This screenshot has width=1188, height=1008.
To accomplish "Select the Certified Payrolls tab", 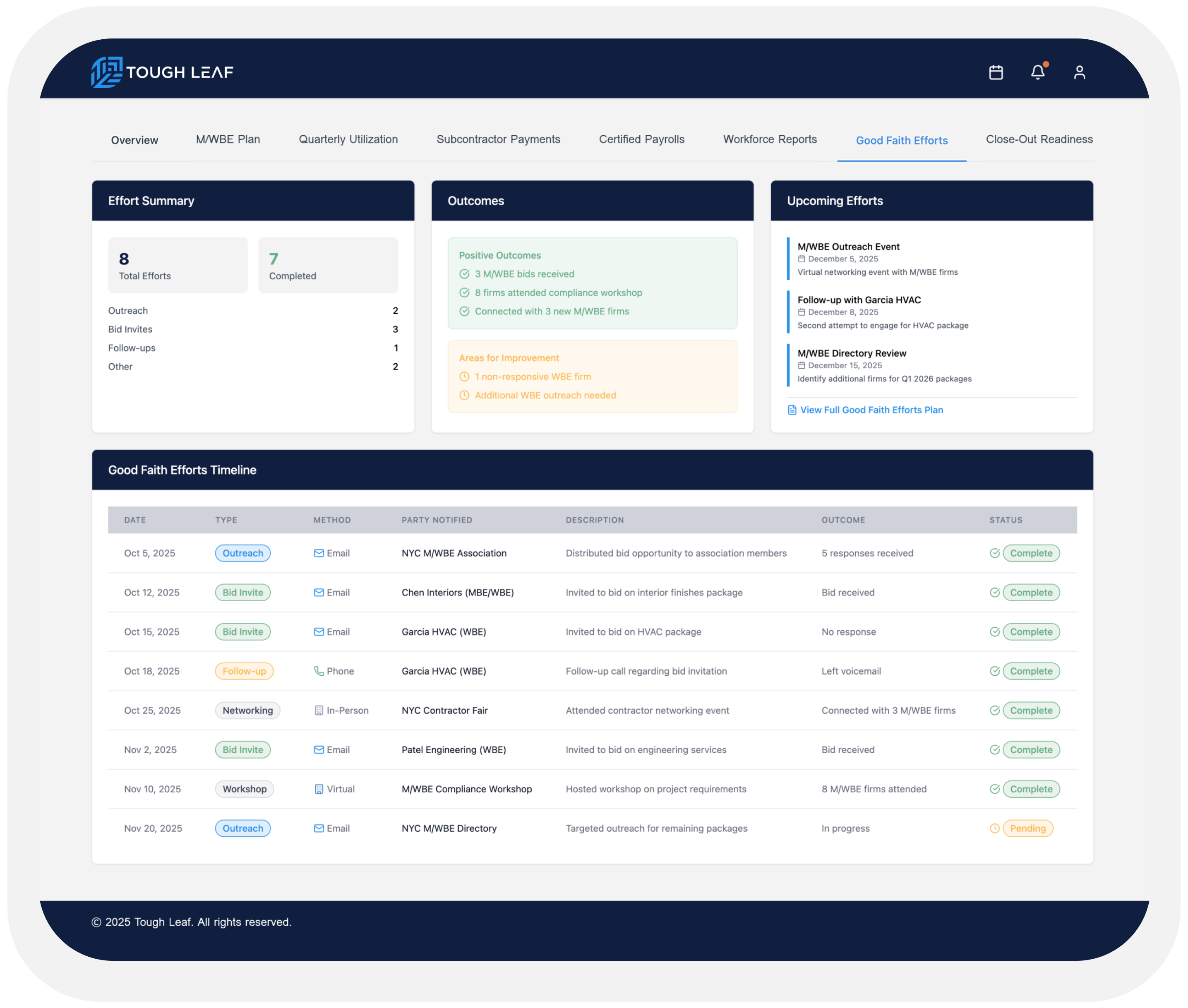I will (641, 139).
